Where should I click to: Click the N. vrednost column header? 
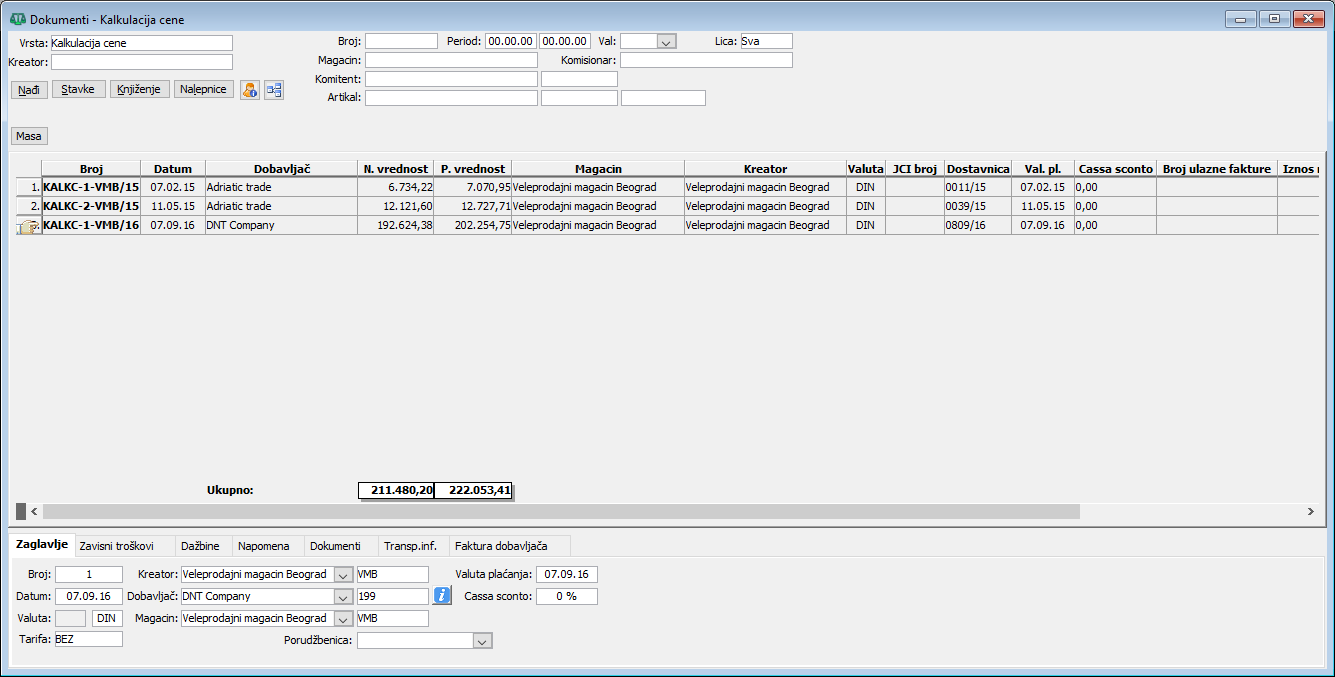(396, 169)
